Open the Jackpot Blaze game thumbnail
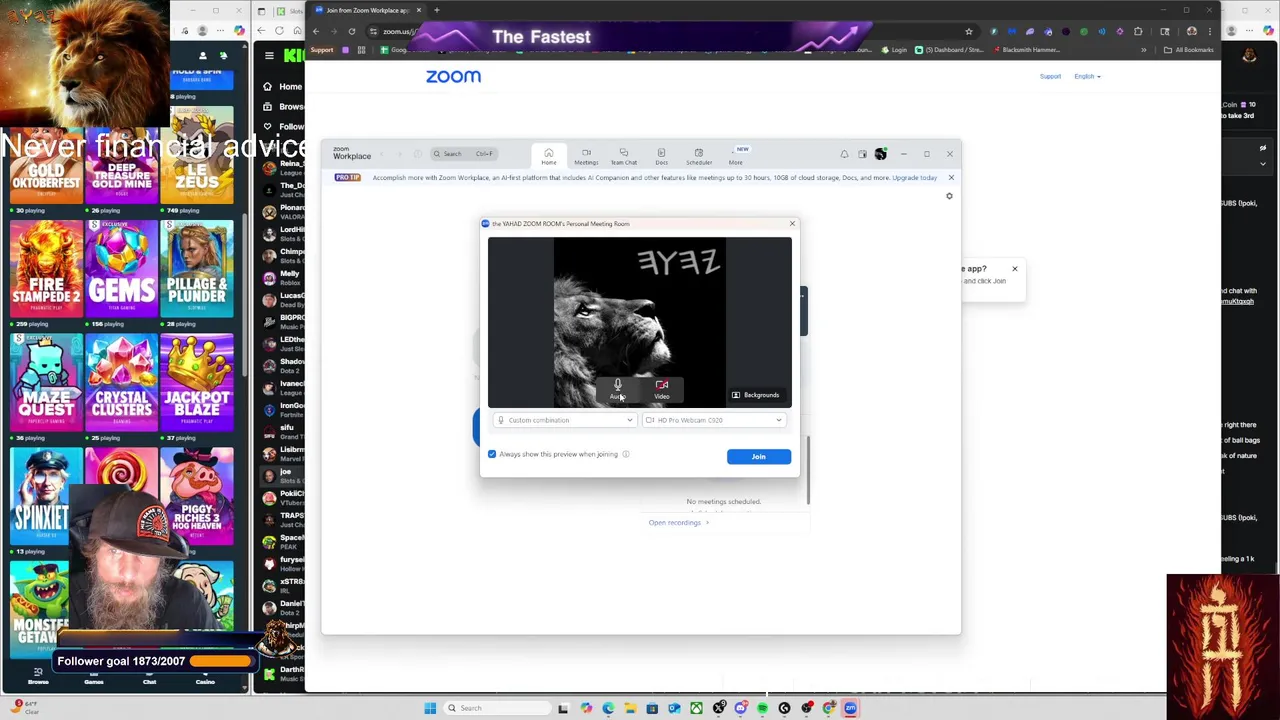The image size is (1280, 720). [197, 382]
